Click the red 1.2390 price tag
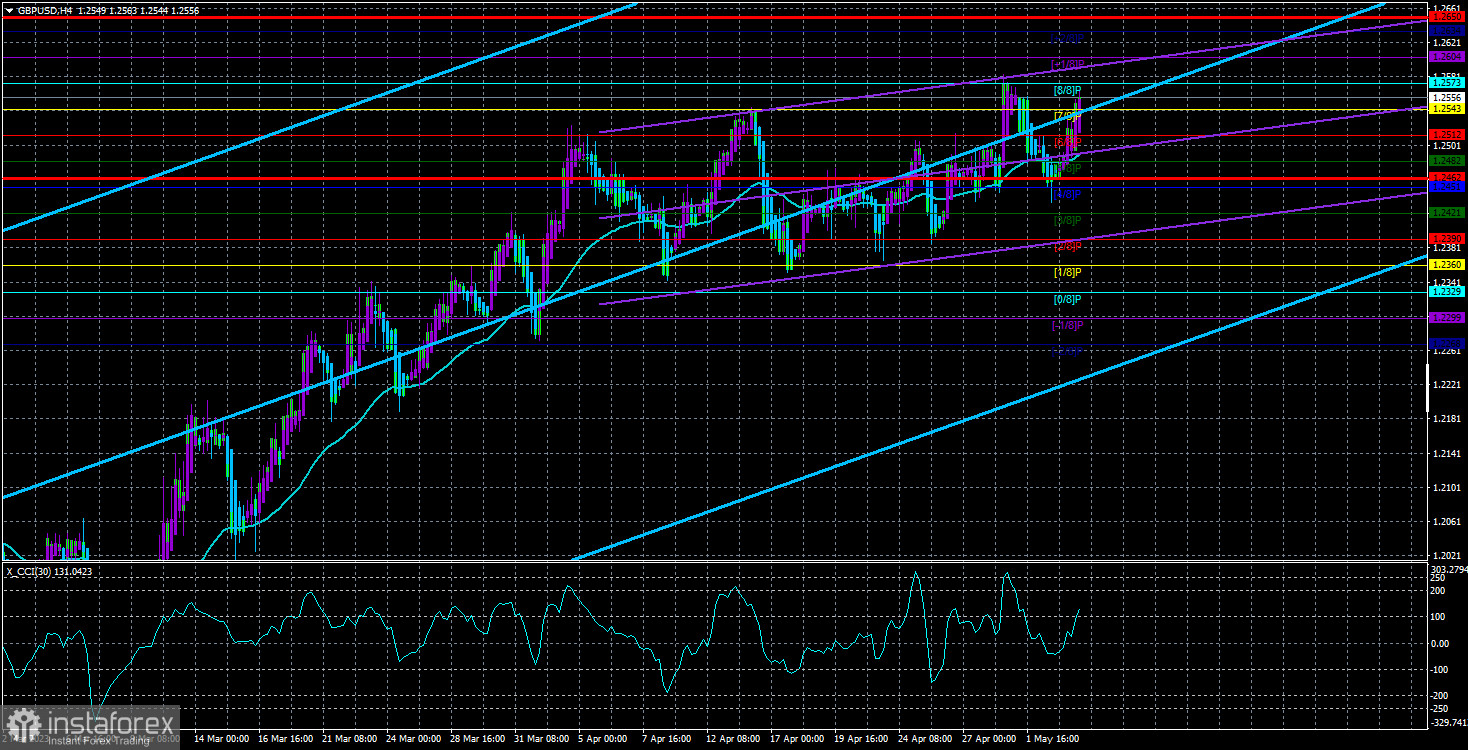The width and height of the screenshot is (1468, 750). coord(1447,238)
